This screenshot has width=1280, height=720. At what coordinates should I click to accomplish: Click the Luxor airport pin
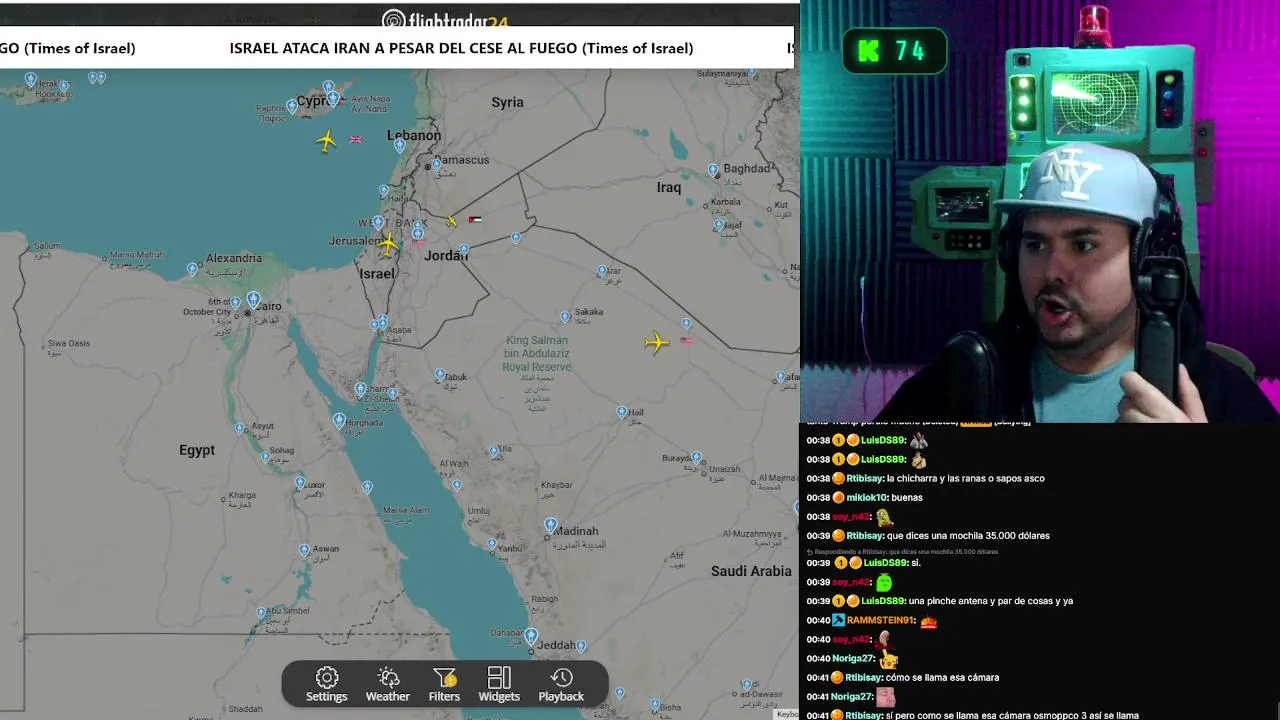(300, 484)
